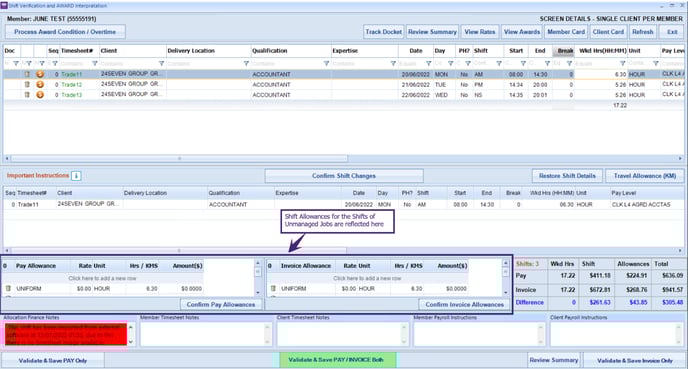The image size is (688, 369).
Task: Open the Doc column filter
Action: 16,64
